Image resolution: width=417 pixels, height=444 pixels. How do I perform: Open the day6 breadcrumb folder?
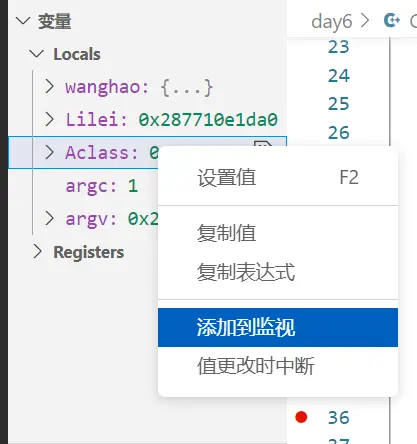(331, 21)
